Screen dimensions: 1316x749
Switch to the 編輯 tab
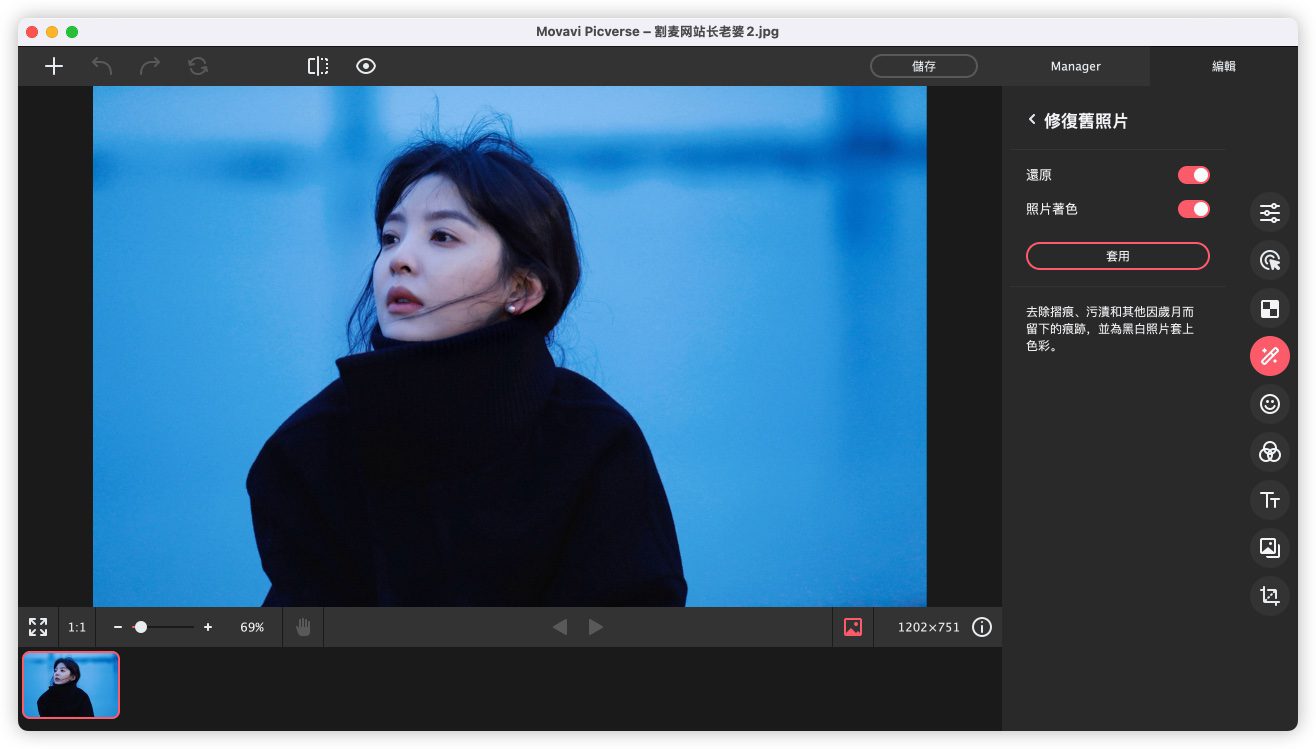coord(1223,66)
